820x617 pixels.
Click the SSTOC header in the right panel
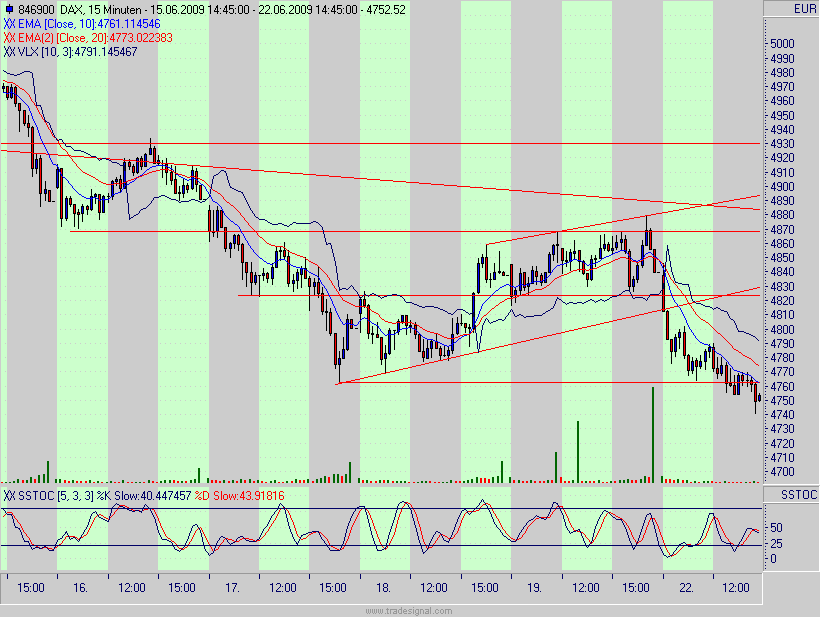tap(799, 495)
